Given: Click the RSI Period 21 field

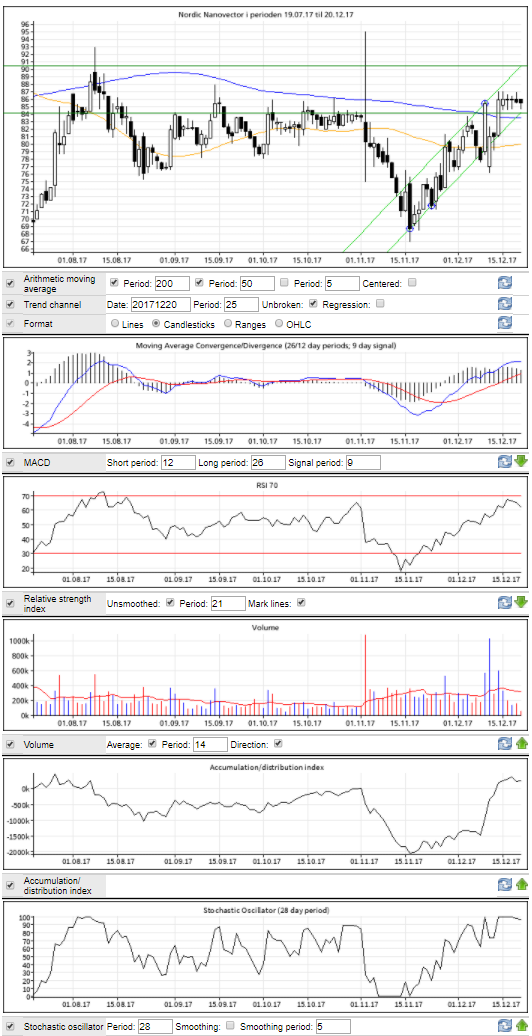Looking at the screenshot, I should [228, 603].
